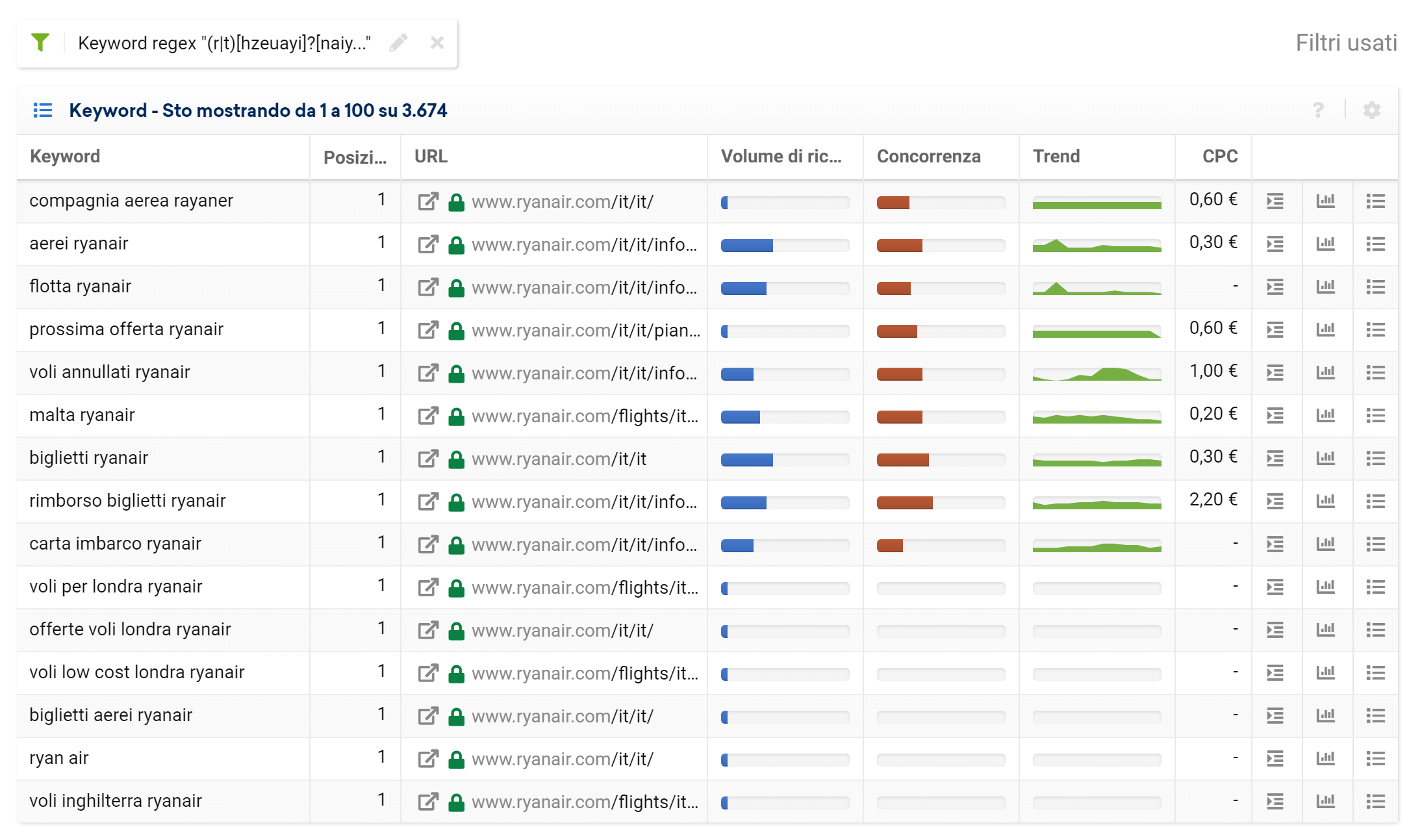Screen dimensions: 1422x840
Task: Click trend sparkline for flotta ryanair
Action: [x=1097, y=288]
